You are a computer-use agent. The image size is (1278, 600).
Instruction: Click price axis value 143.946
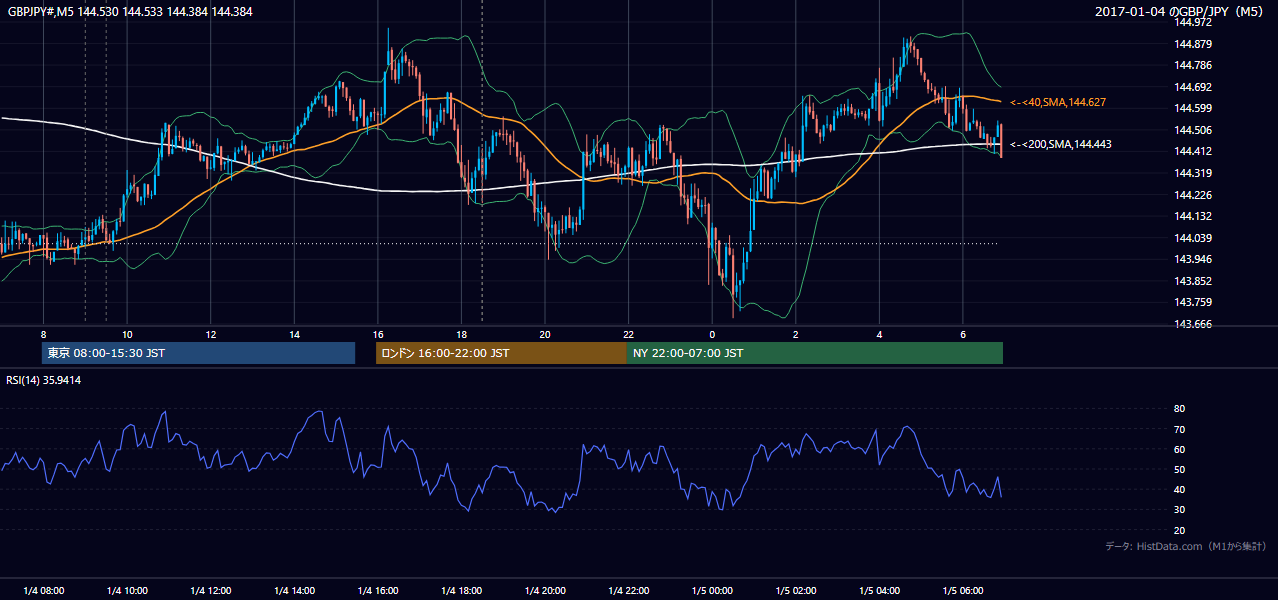(x=1193, y=259)
